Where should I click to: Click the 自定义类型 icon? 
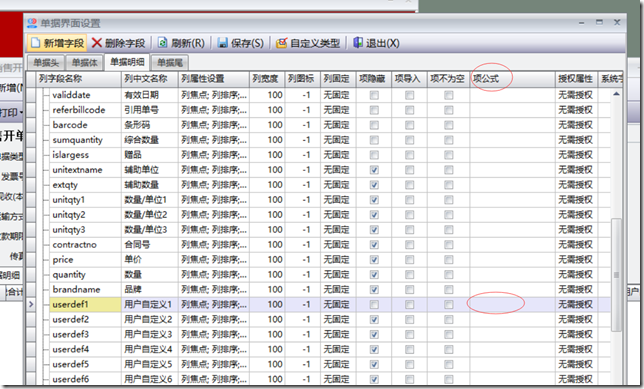[282, 43]
